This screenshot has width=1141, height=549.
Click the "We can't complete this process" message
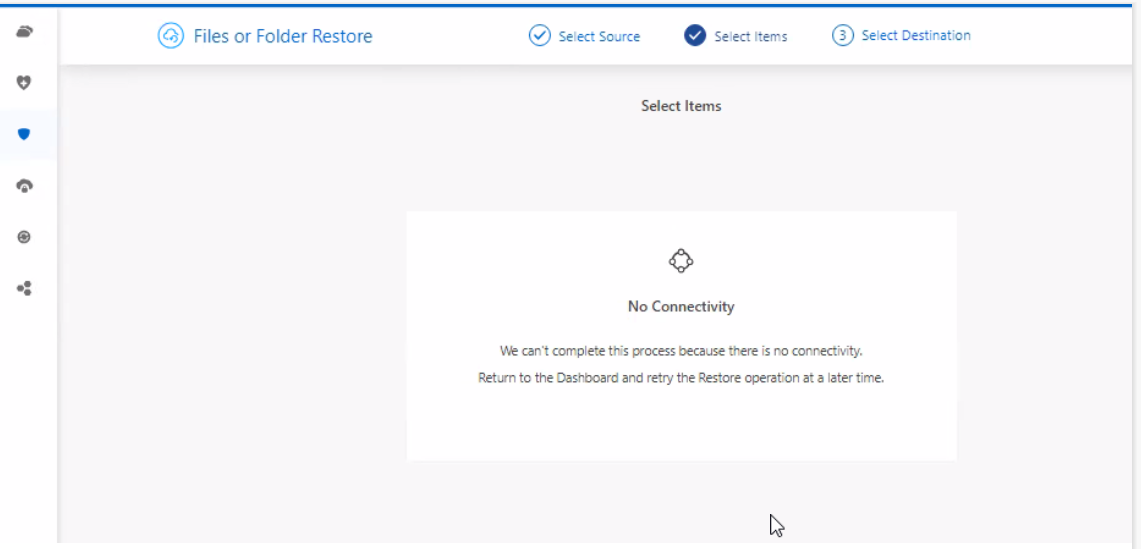coord(681,351)
